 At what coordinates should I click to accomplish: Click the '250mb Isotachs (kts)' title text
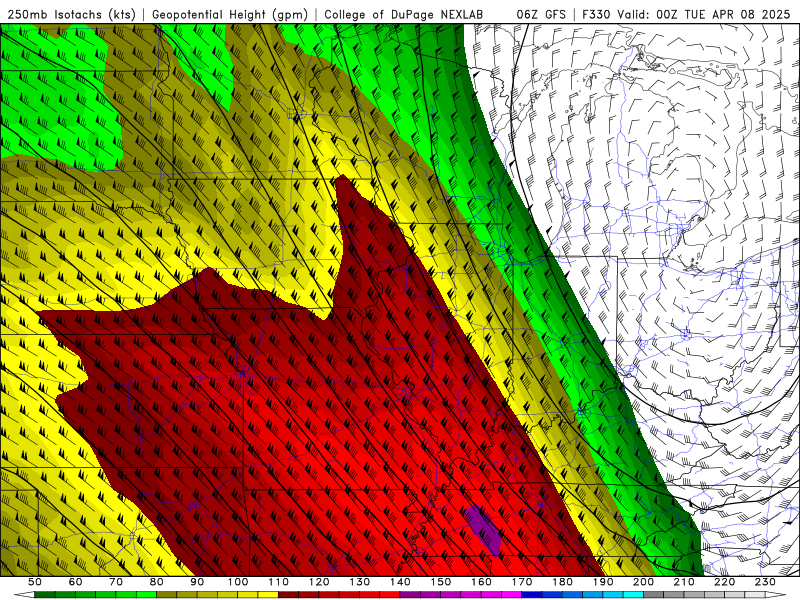coord(71,15)
